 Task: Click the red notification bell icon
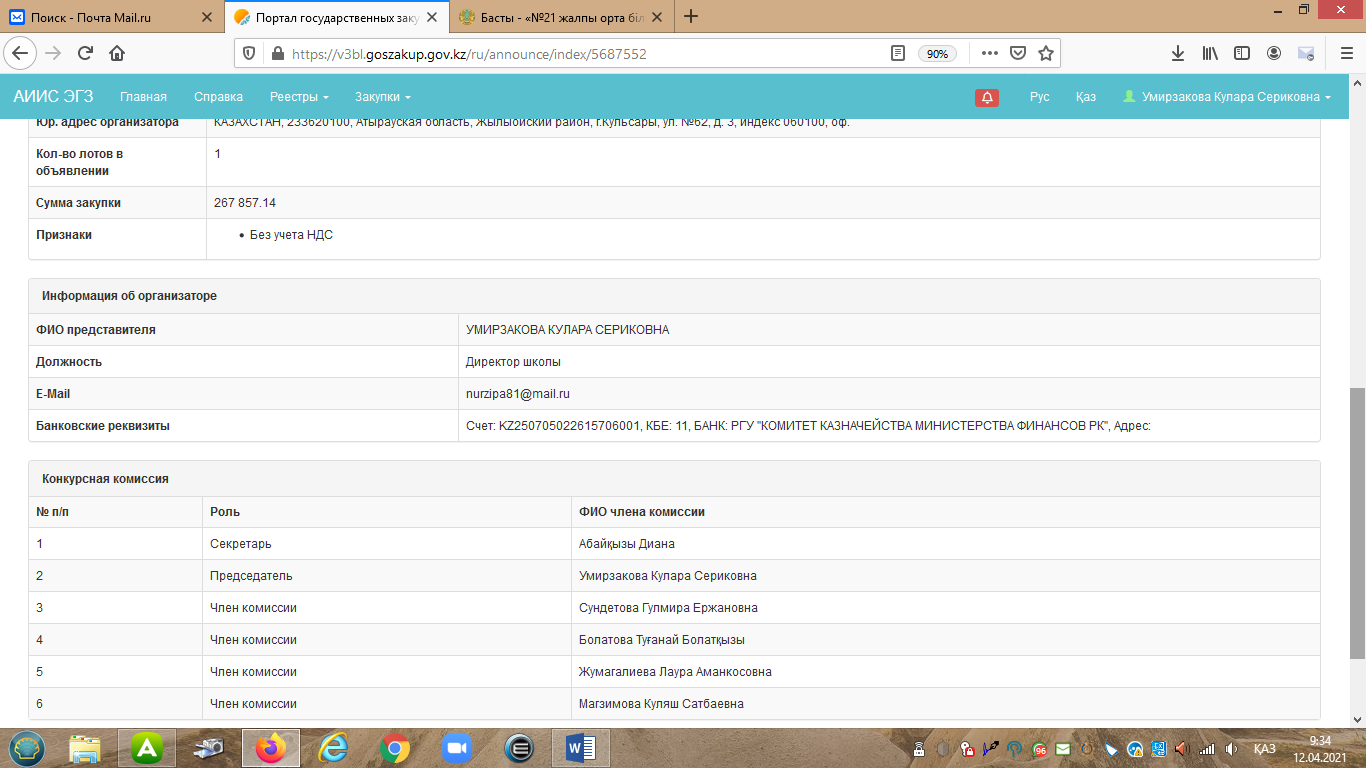tap(987, 97)
